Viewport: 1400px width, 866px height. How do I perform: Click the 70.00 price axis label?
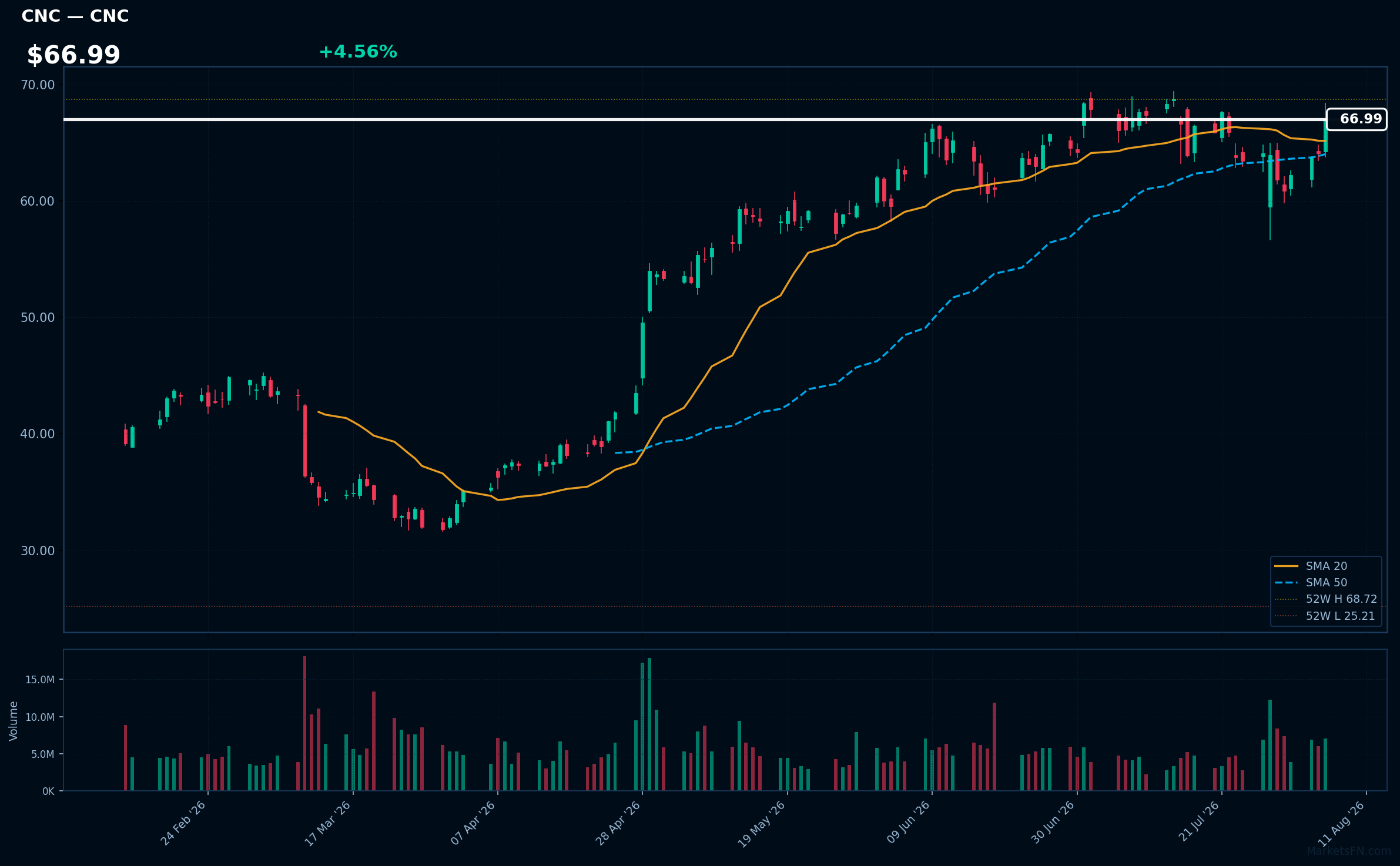[x=38, y=85]
